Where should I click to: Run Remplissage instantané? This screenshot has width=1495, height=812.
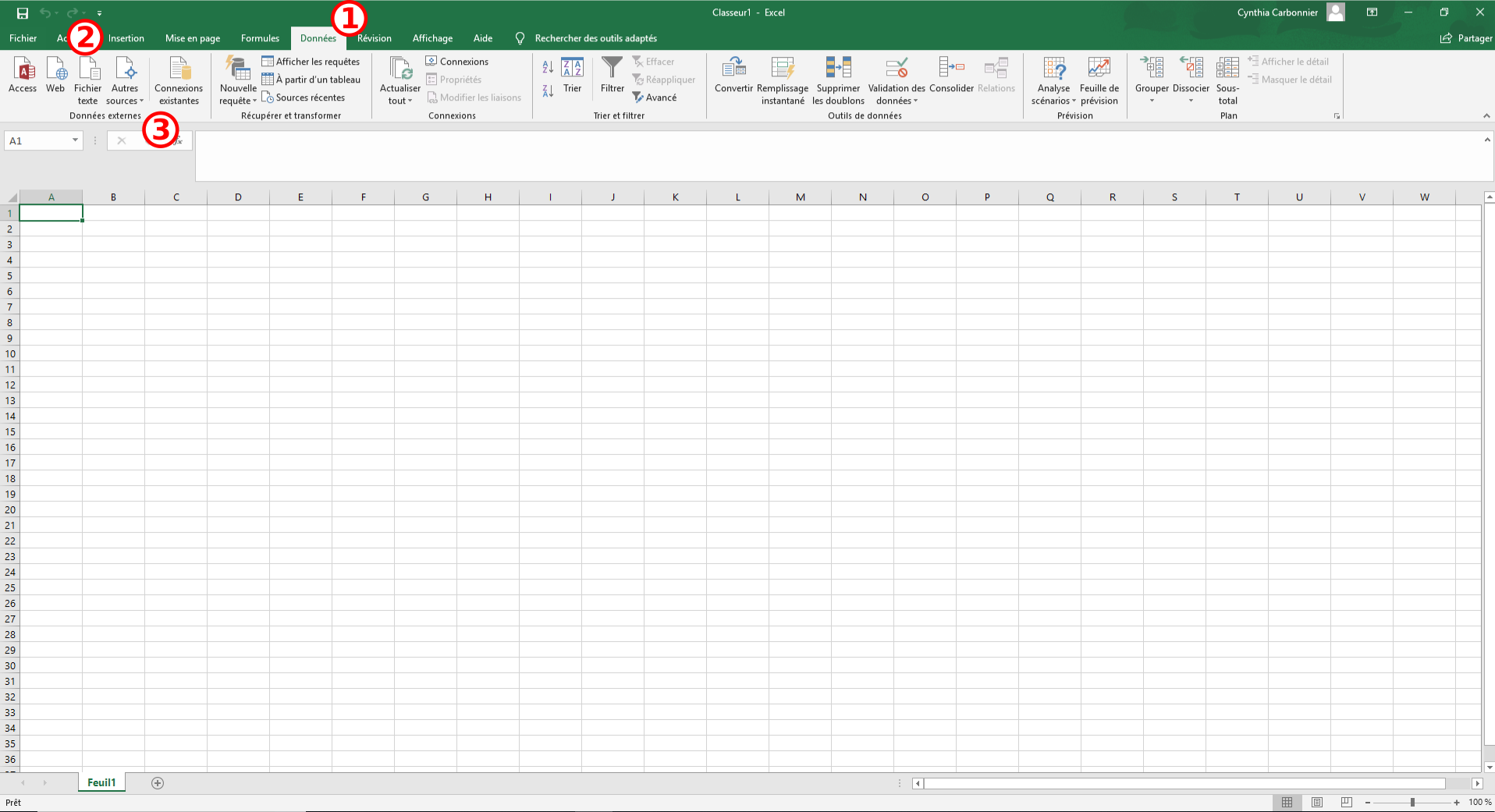point(783,80)
